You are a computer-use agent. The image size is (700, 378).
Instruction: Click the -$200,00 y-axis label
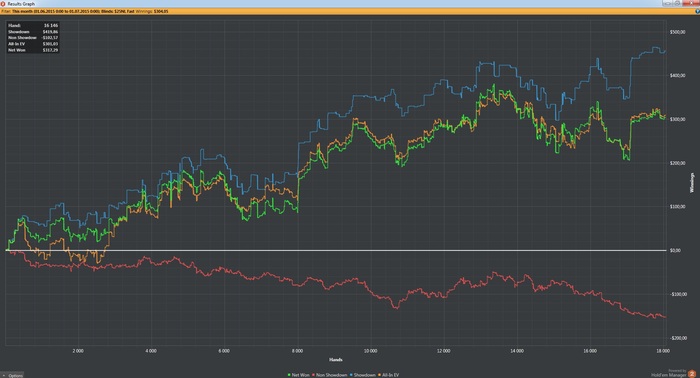point(678,338)
